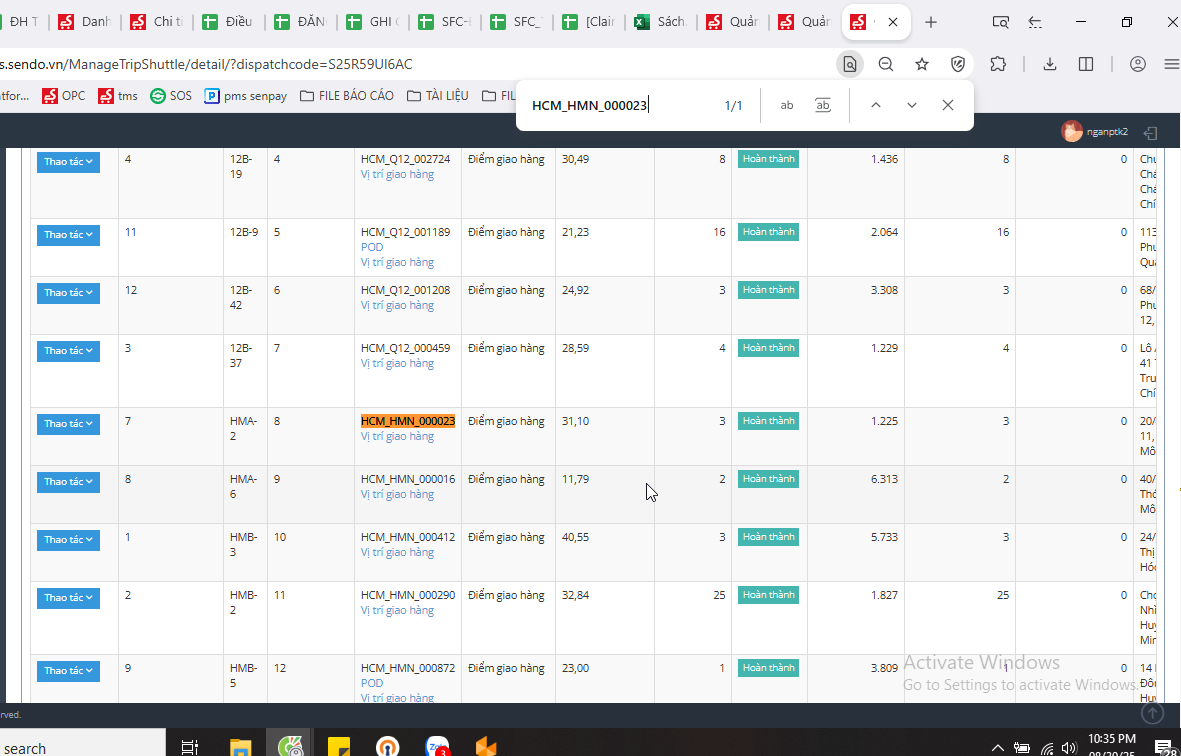Open the SOS bookmark
This screenshot has width=1181, height=756.
tap(171, 96)
